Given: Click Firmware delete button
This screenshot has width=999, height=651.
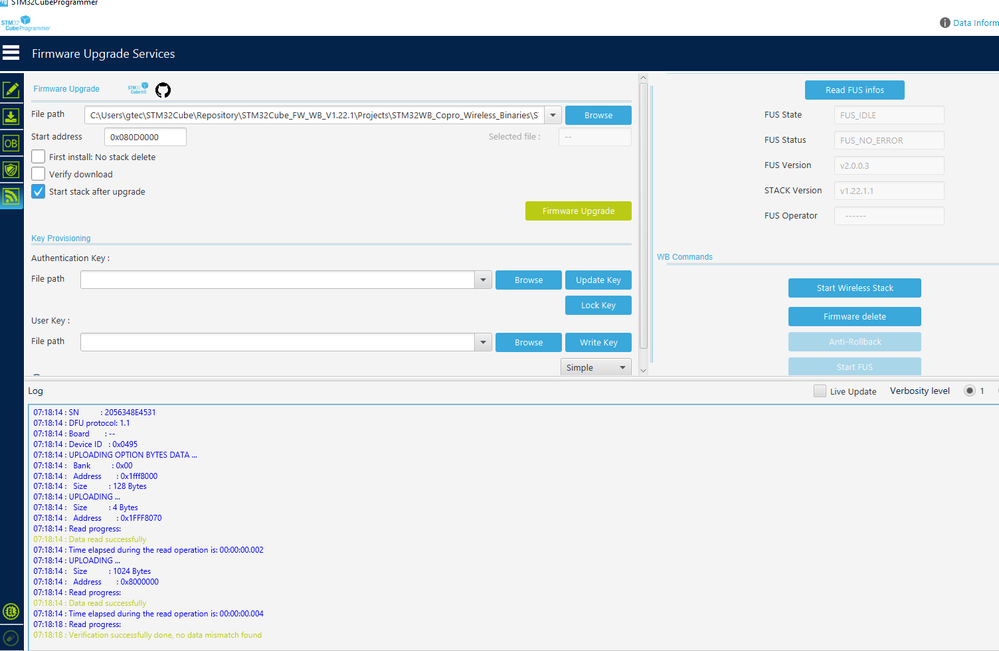Looking at the screenshot, I should (854, 317).
